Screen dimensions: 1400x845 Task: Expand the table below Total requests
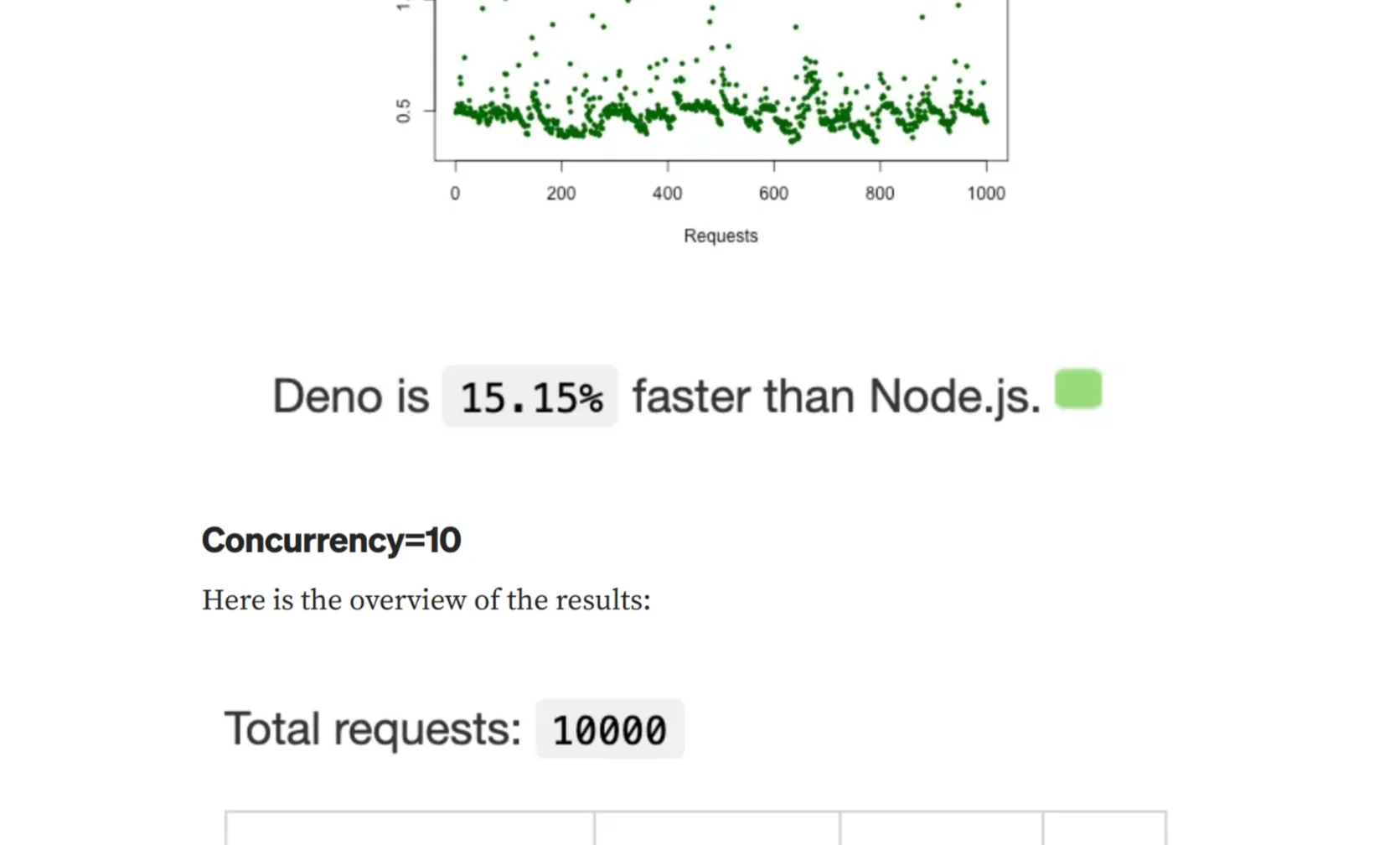pyautogui.click(x=695, y=826)
